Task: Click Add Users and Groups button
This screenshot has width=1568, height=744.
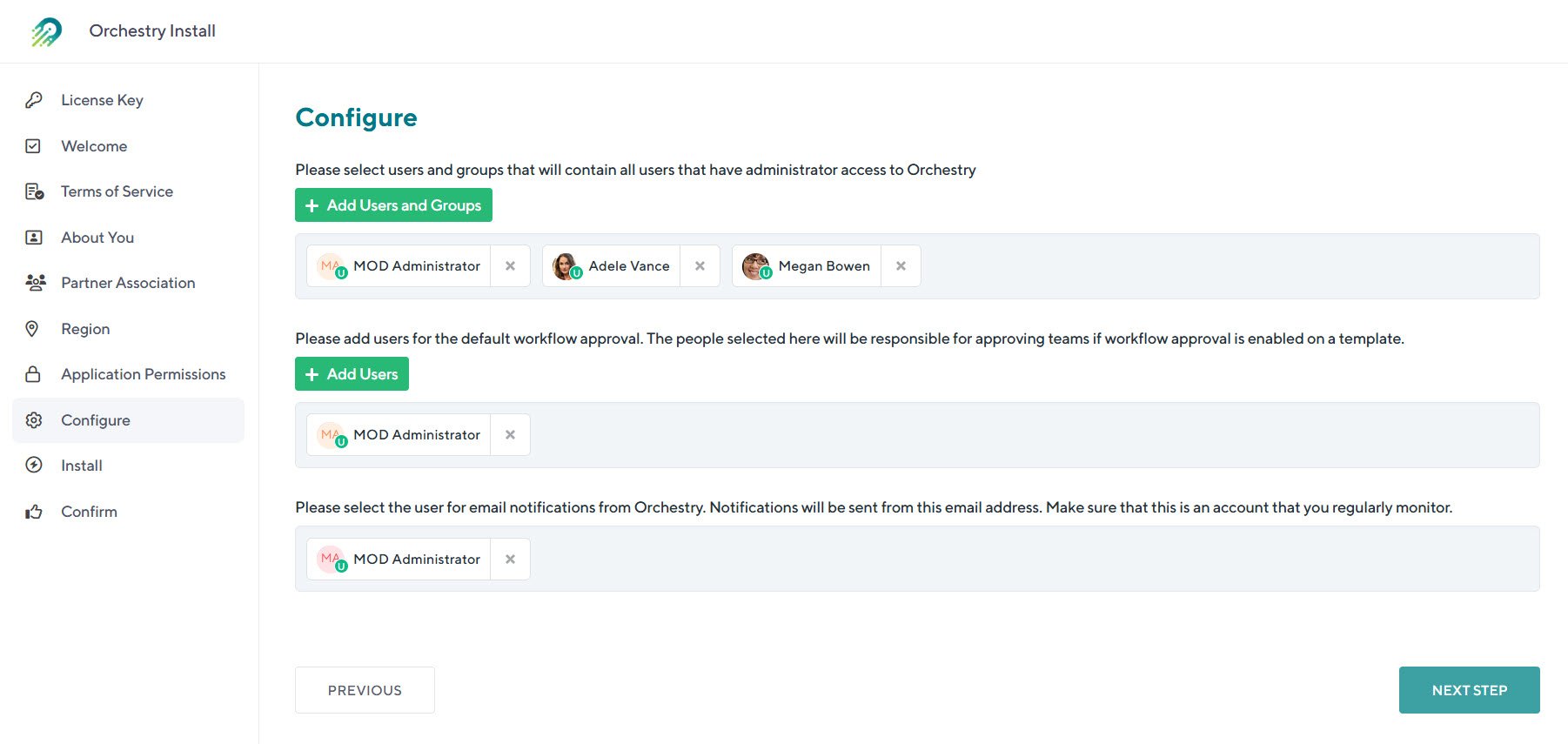Action: coord(393,205)
